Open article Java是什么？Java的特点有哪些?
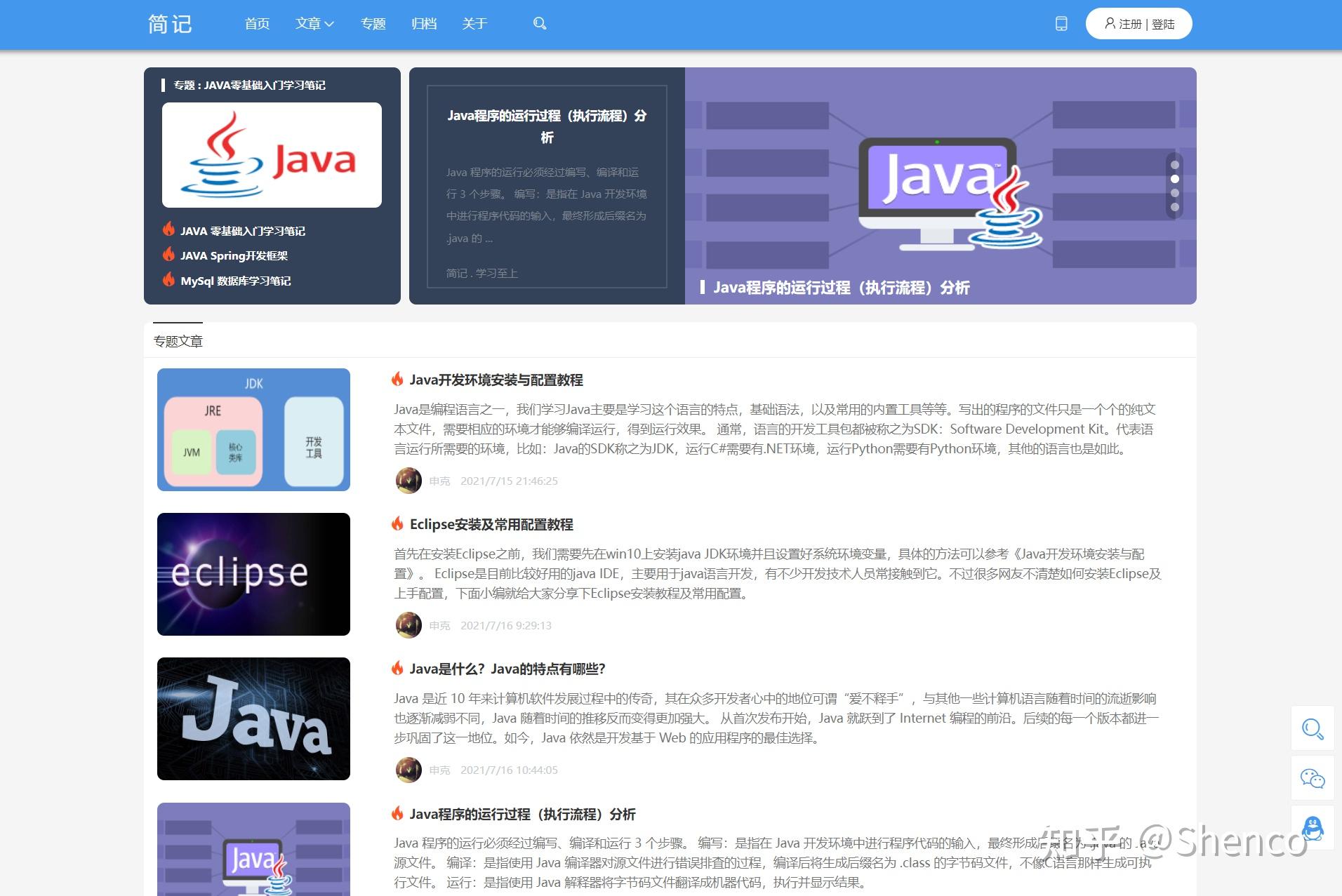The width and height of the screenshot is (1342, 896). (x=507, y=669)
